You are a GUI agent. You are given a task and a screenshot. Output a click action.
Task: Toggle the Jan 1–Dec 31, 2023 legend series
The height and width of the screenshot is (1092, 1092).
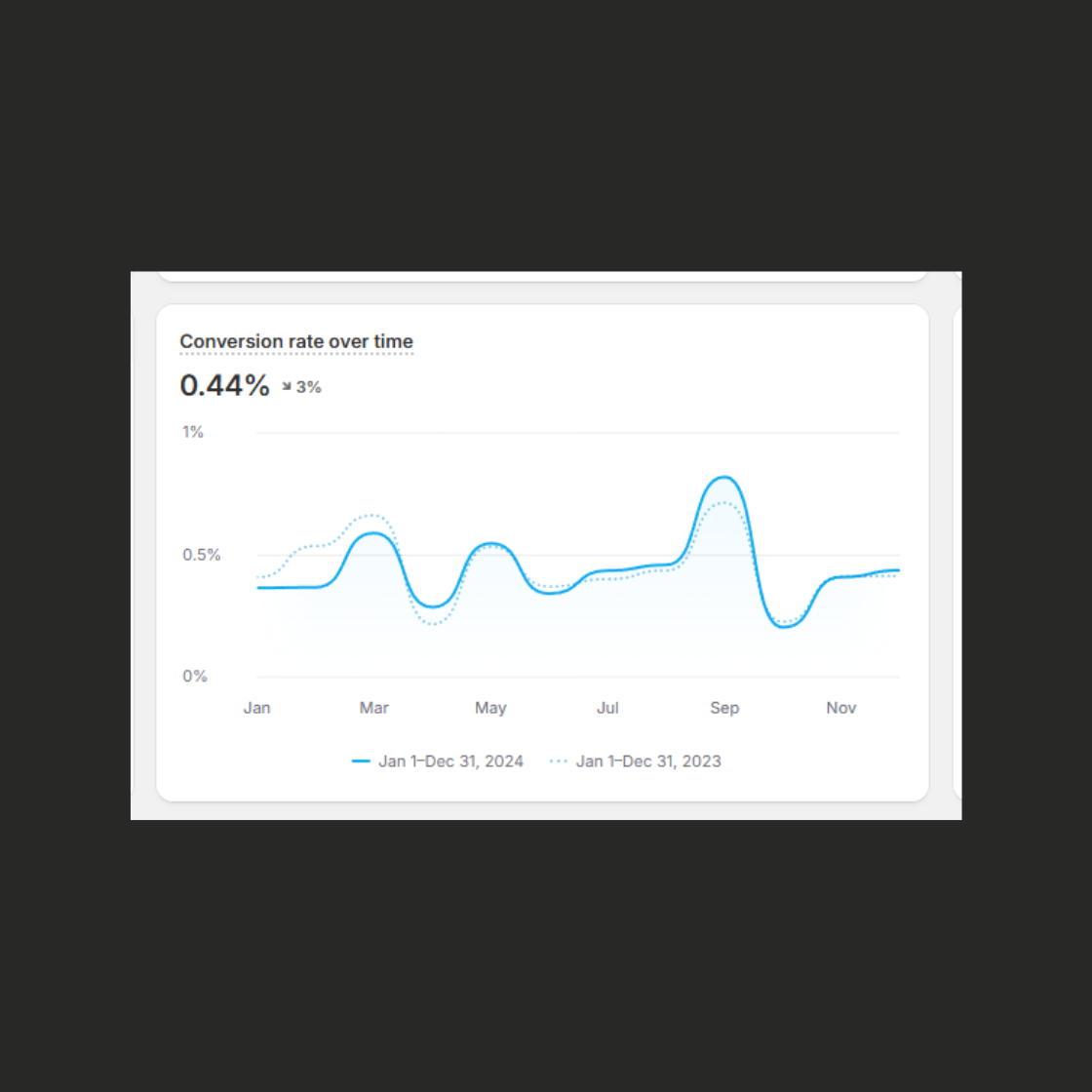pos(635,761)
